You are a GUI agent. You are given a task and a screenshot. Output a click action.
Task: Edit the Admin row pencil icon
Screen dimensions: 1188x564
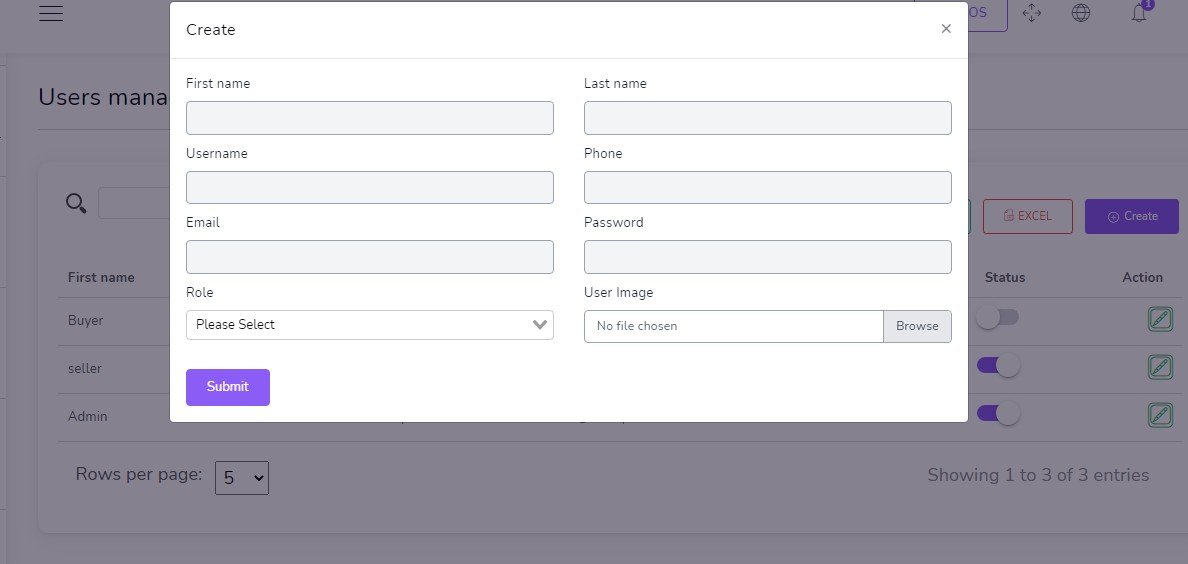tap(1160, 415)
